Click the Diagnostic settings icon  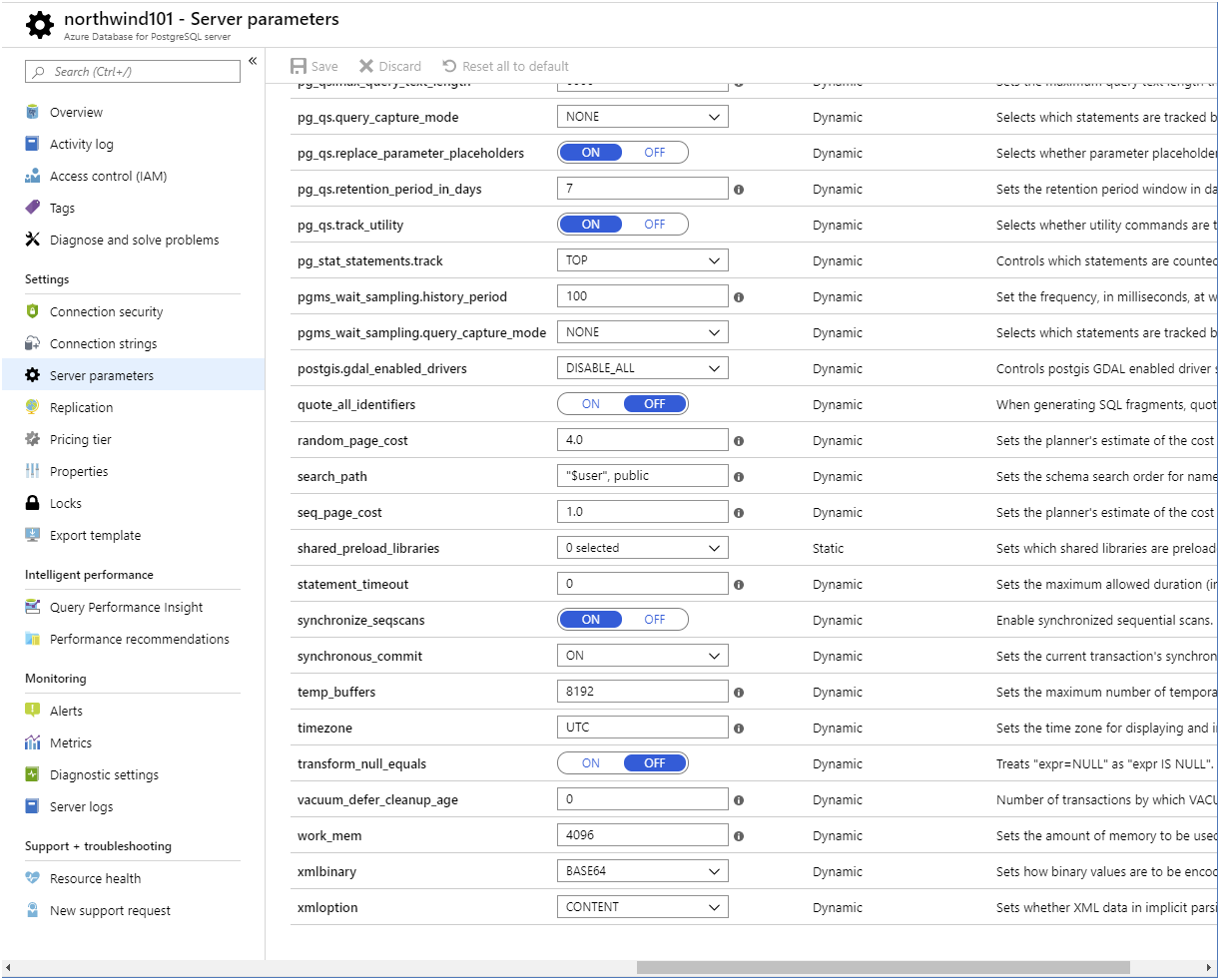33,774
